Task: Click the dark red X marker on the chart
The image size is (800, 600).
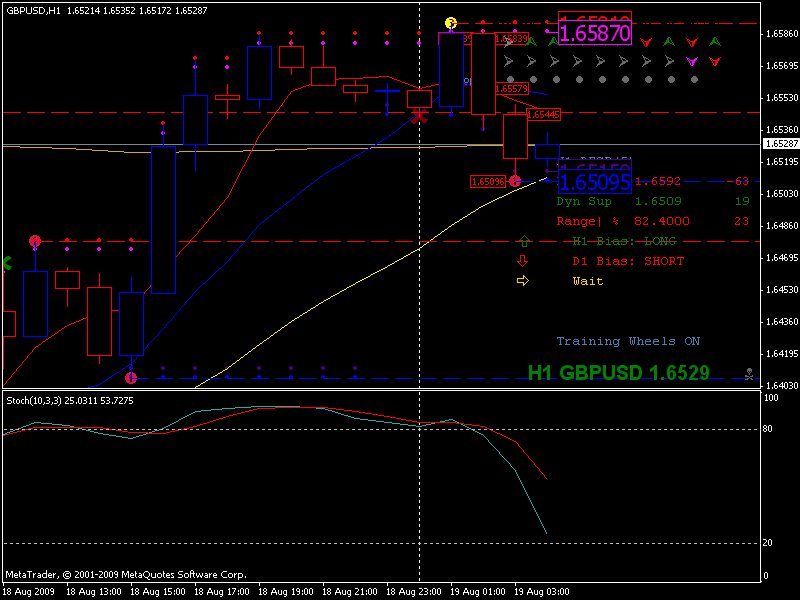Action: coord(419,116)
